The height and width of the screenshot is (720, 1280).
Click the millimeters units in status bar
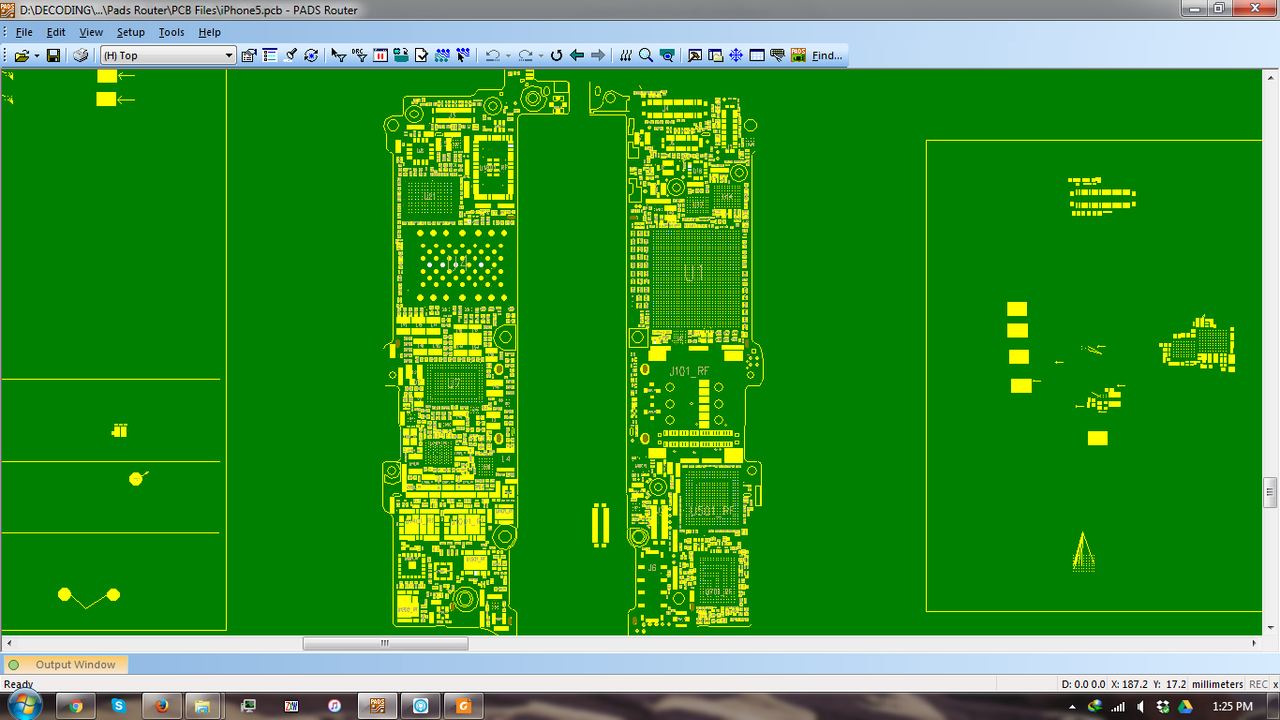[x=1217, y=685]
